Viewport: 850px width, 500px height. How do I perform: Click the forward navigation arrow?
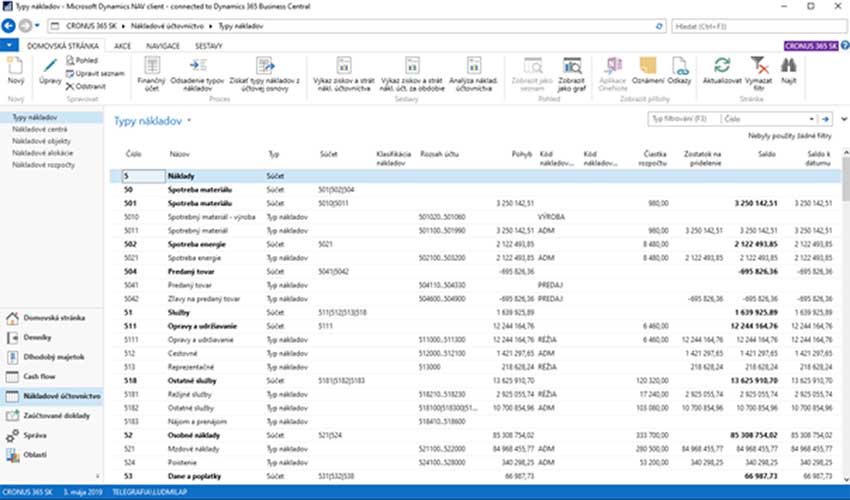tap(25, 25)
